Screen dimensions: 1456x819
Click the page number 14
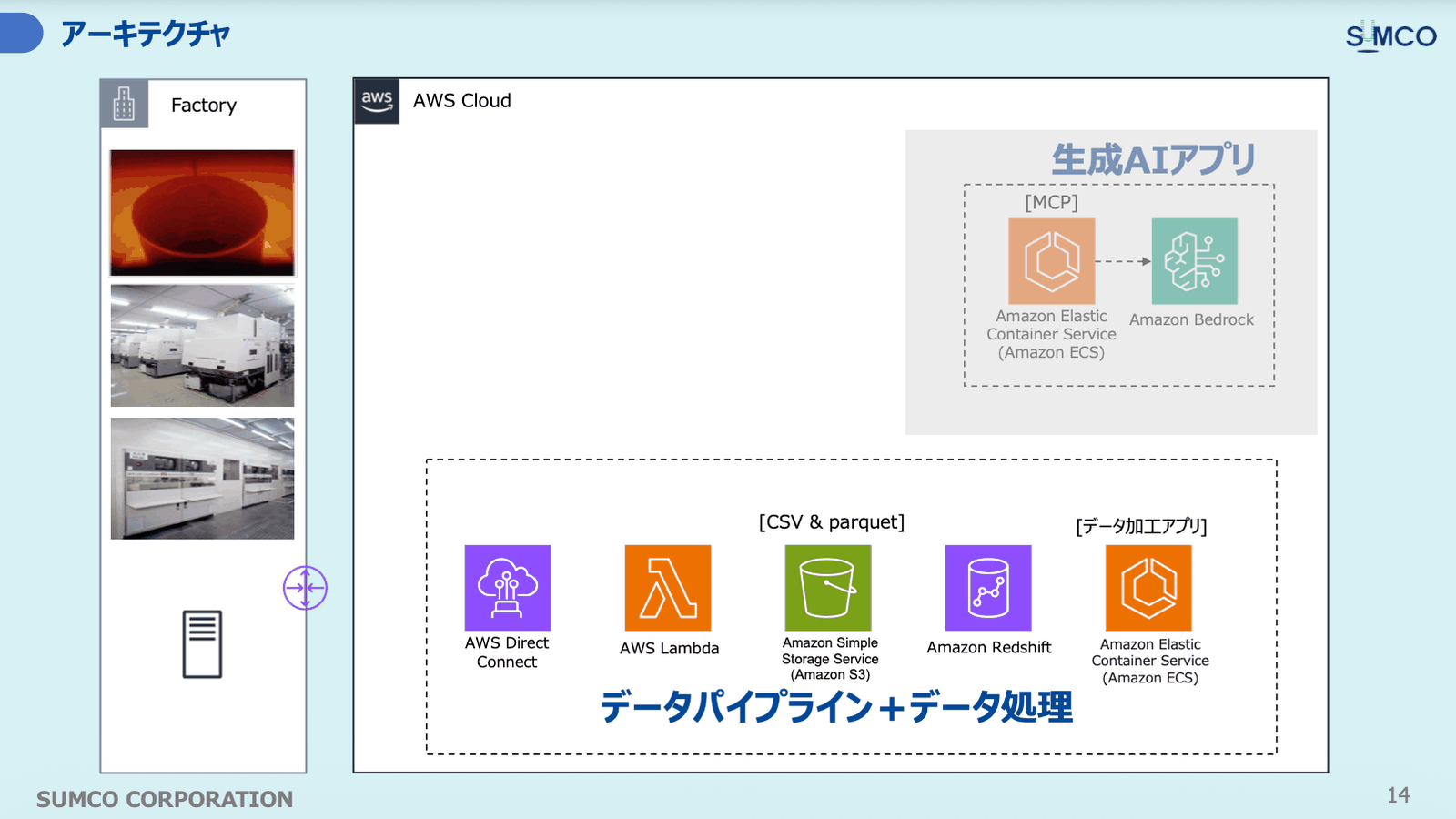click(x=1399, y=795)
